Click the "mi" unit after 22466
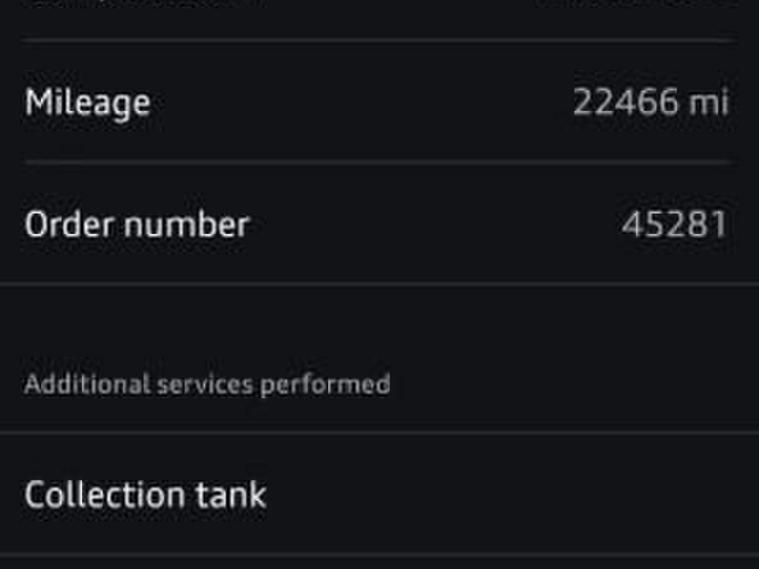This screenshot has width=759, height=569. [x=708, y=102]
